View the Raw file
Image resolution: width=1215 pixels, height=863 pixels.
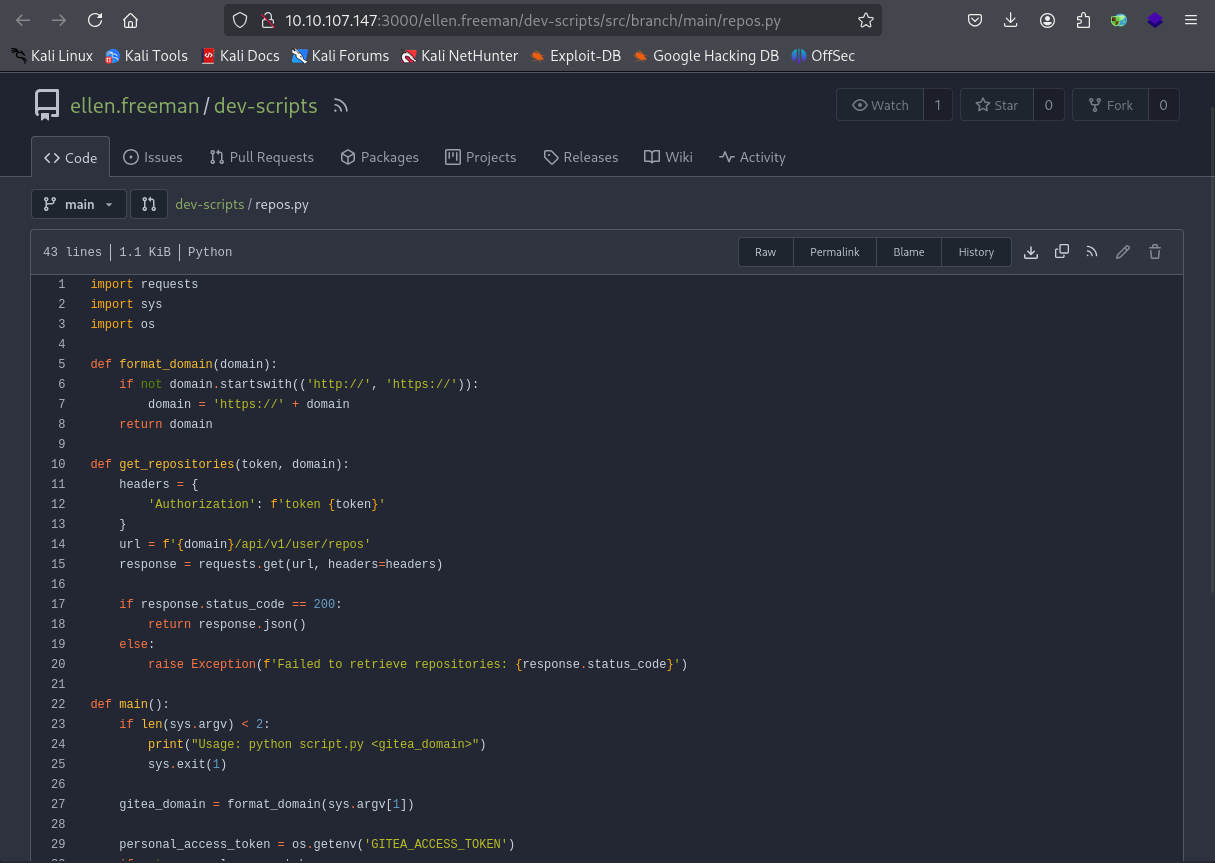coord(765,252)
